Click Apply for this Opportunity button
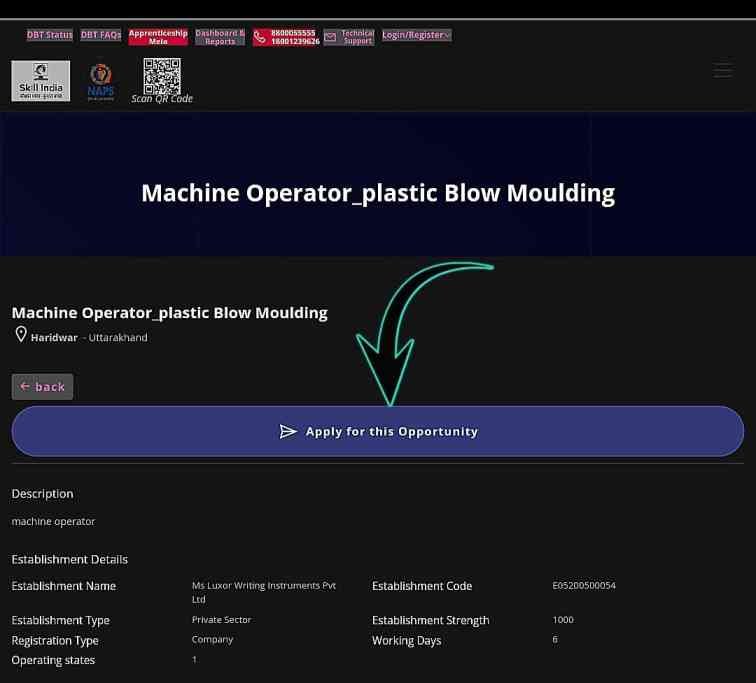This screenshot has width=756, height=683. (x=378, y=431)
